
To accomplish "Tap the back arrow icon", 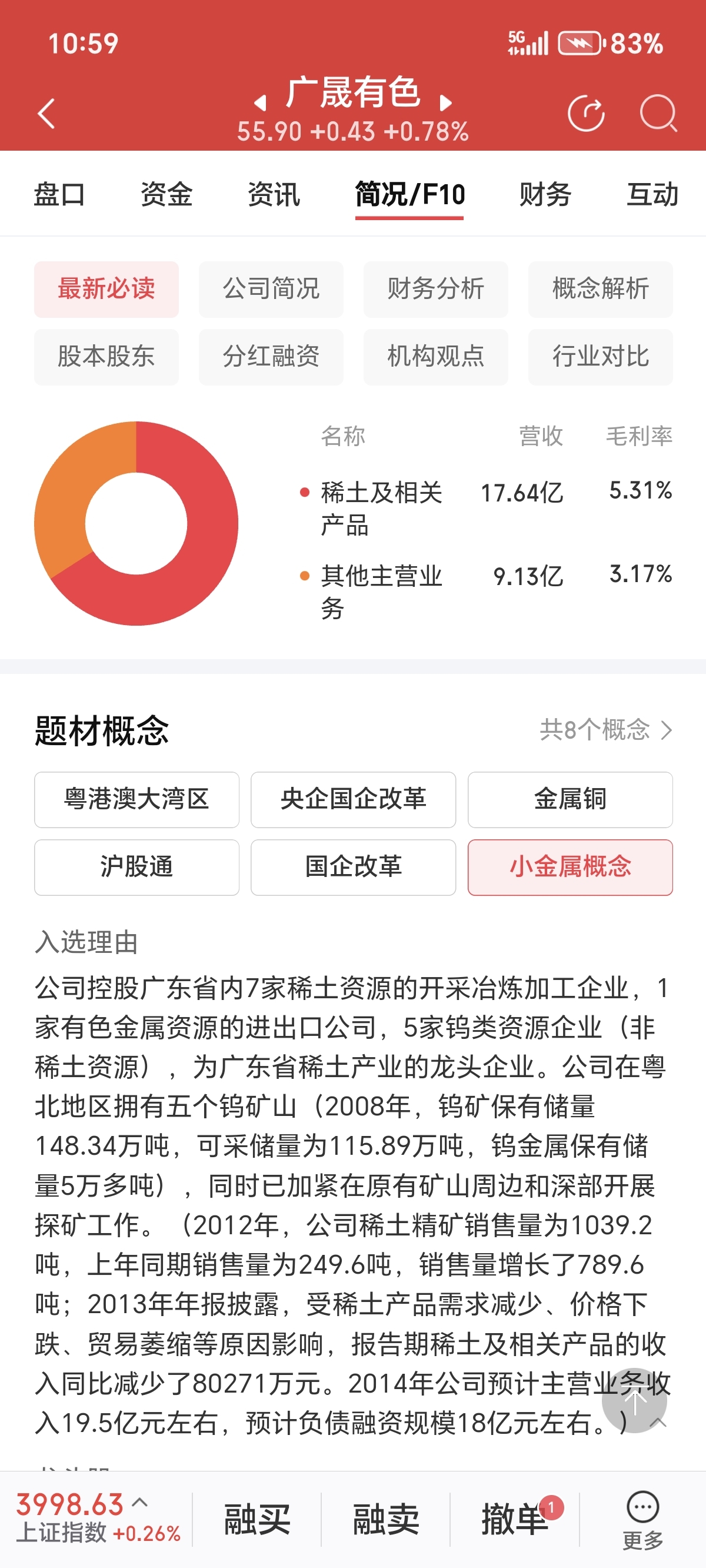I will coord(47,114).
